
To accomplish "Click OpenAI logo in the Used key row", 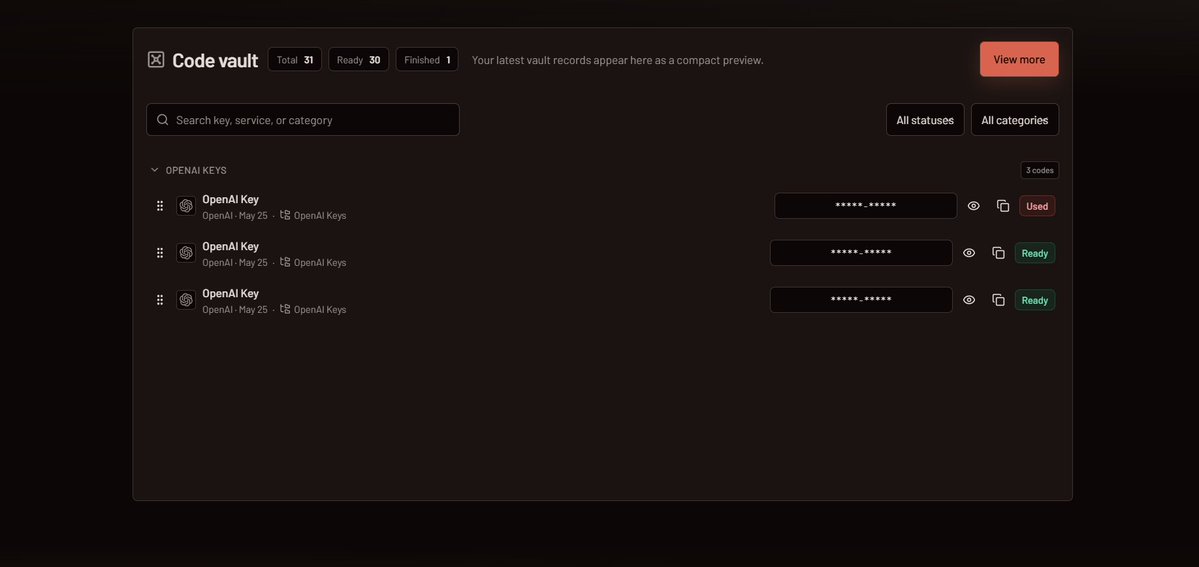I will [x=186, y=206].
